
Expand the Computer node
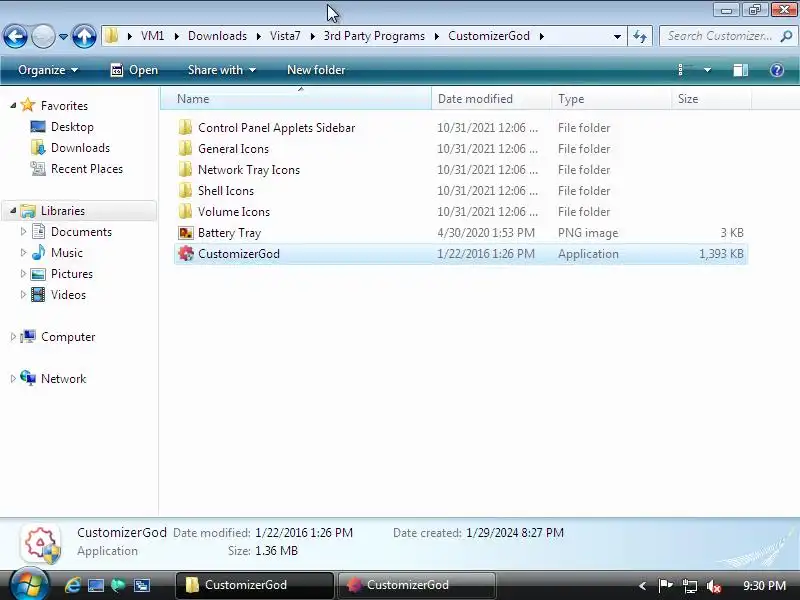click(x=13, y=337)
